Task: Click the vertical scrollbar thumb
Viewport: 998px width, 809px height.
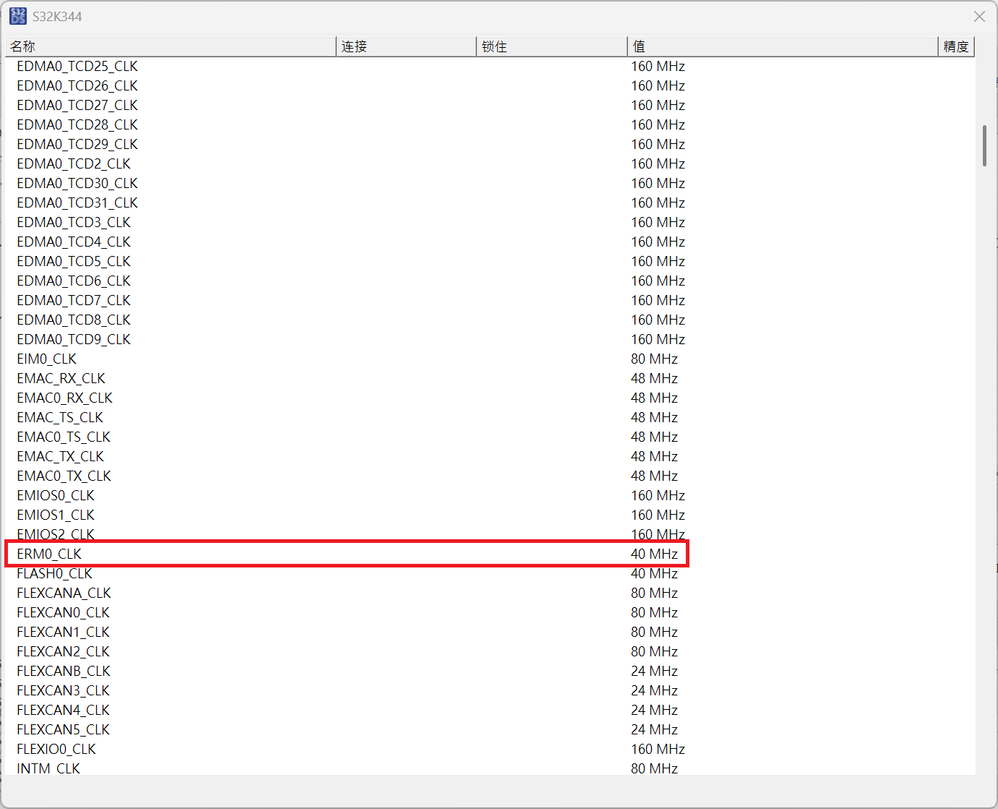Action: click(x=985, y=146)
